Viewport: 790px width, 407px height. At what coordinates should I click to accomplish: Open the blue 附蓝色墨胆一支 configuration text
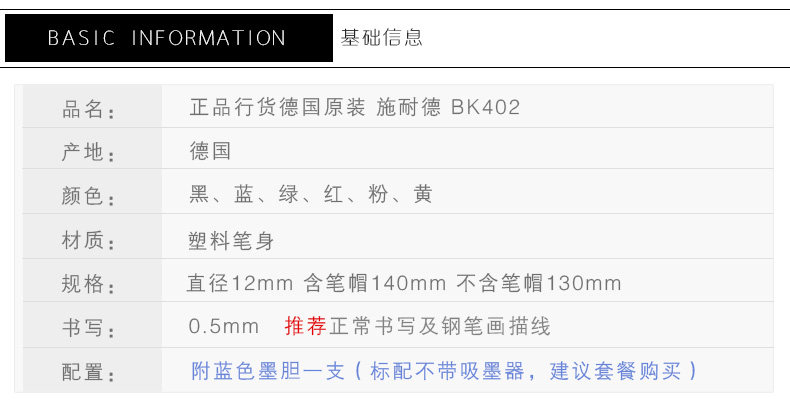coord(268,371)
